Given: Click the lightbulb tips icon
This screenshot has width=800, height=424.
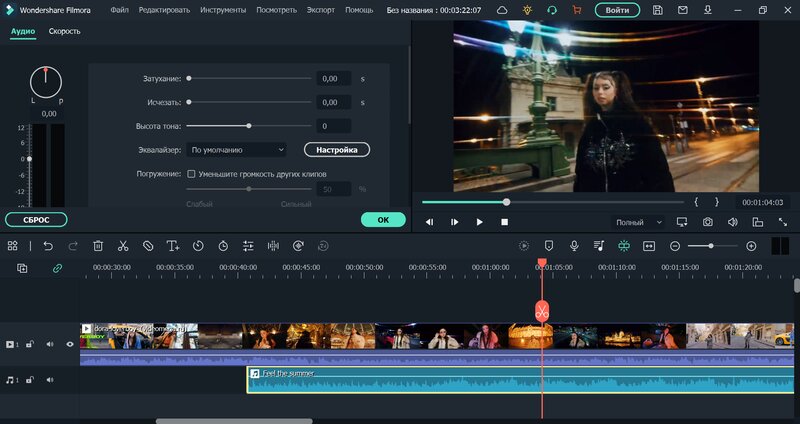Looking at the screenshot, I should coord(527,10).
